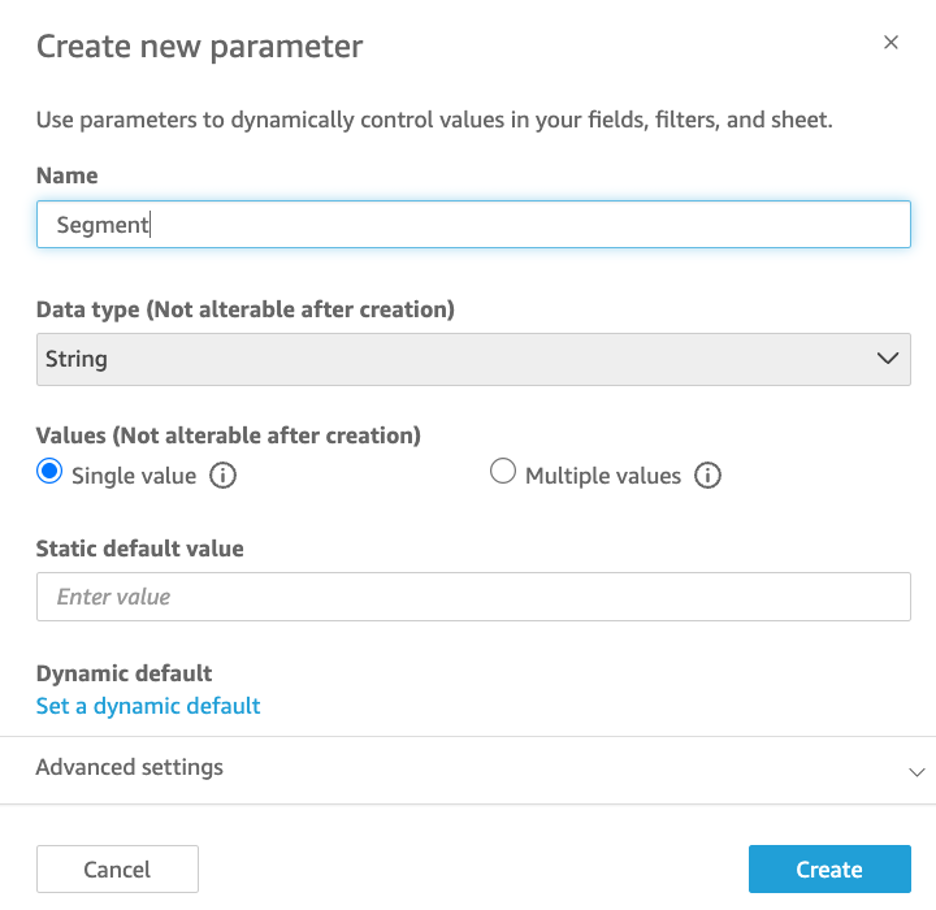Click the 'Multiple values' label text
This screenshot has width=936, height=910.
coord(602,476)
